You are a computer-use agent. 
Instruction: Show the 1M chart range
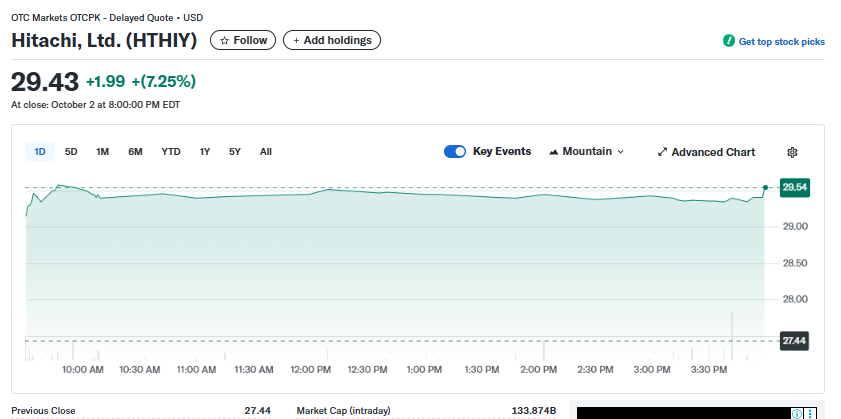(102, 152)
